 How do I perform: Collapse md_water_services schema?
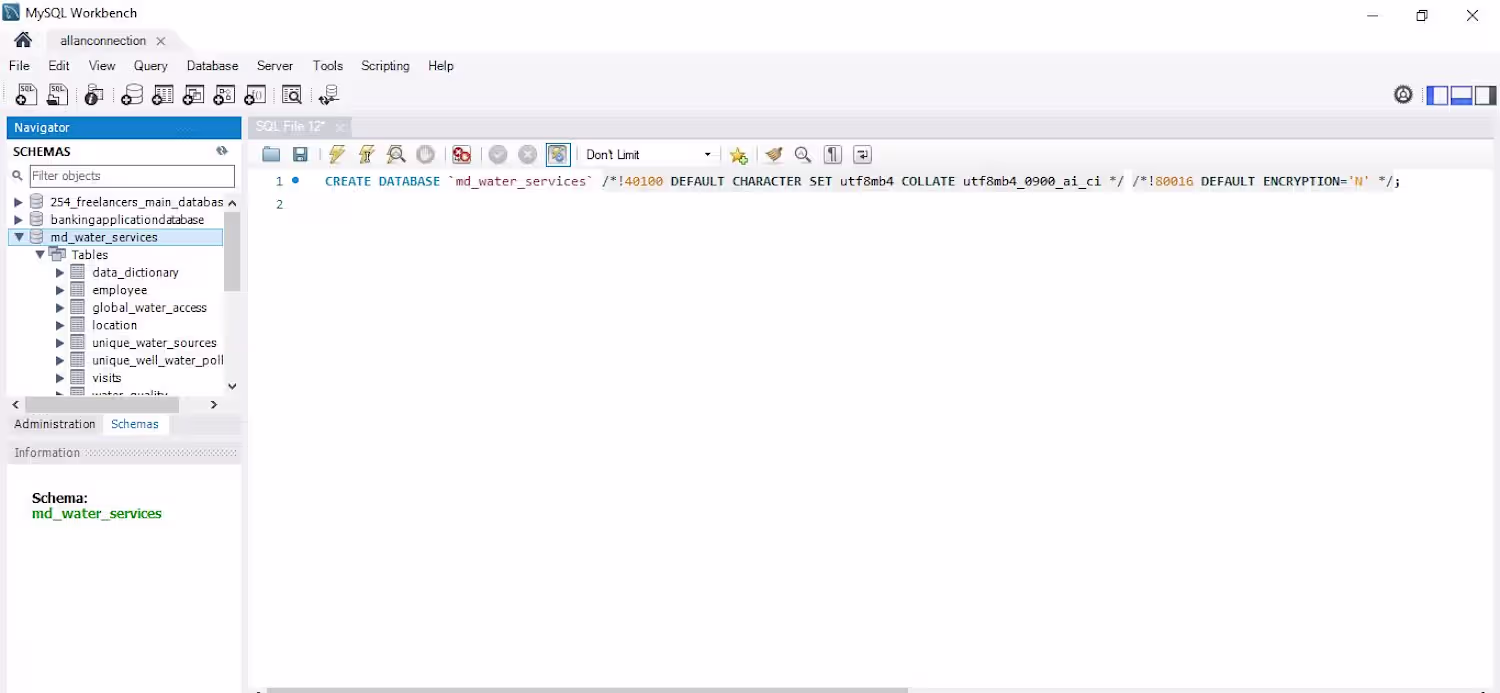point(18,237)
